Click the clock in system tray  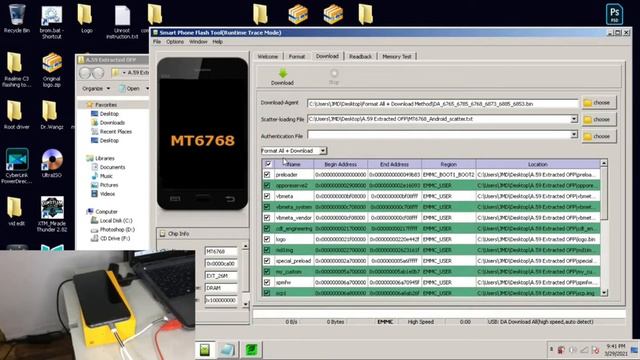(x=616, y=350)
